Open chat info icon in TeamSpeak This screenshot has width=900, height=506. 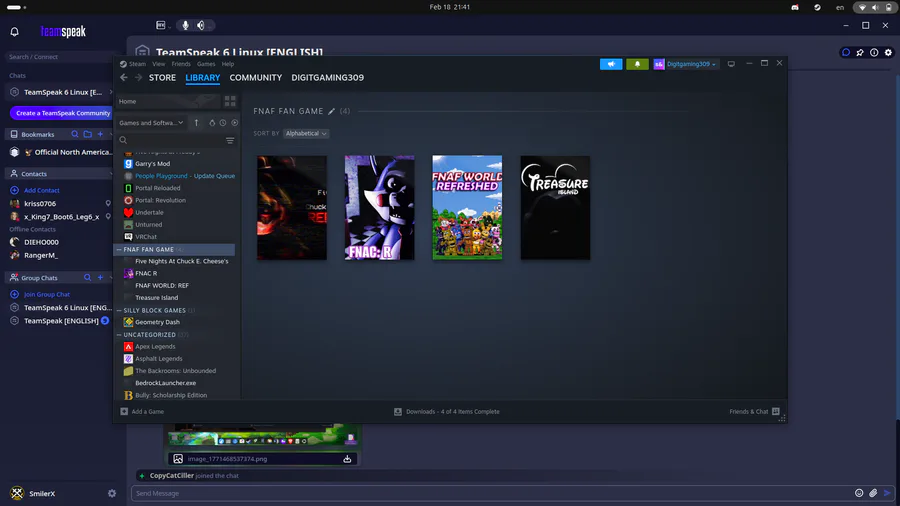point(874,52)
